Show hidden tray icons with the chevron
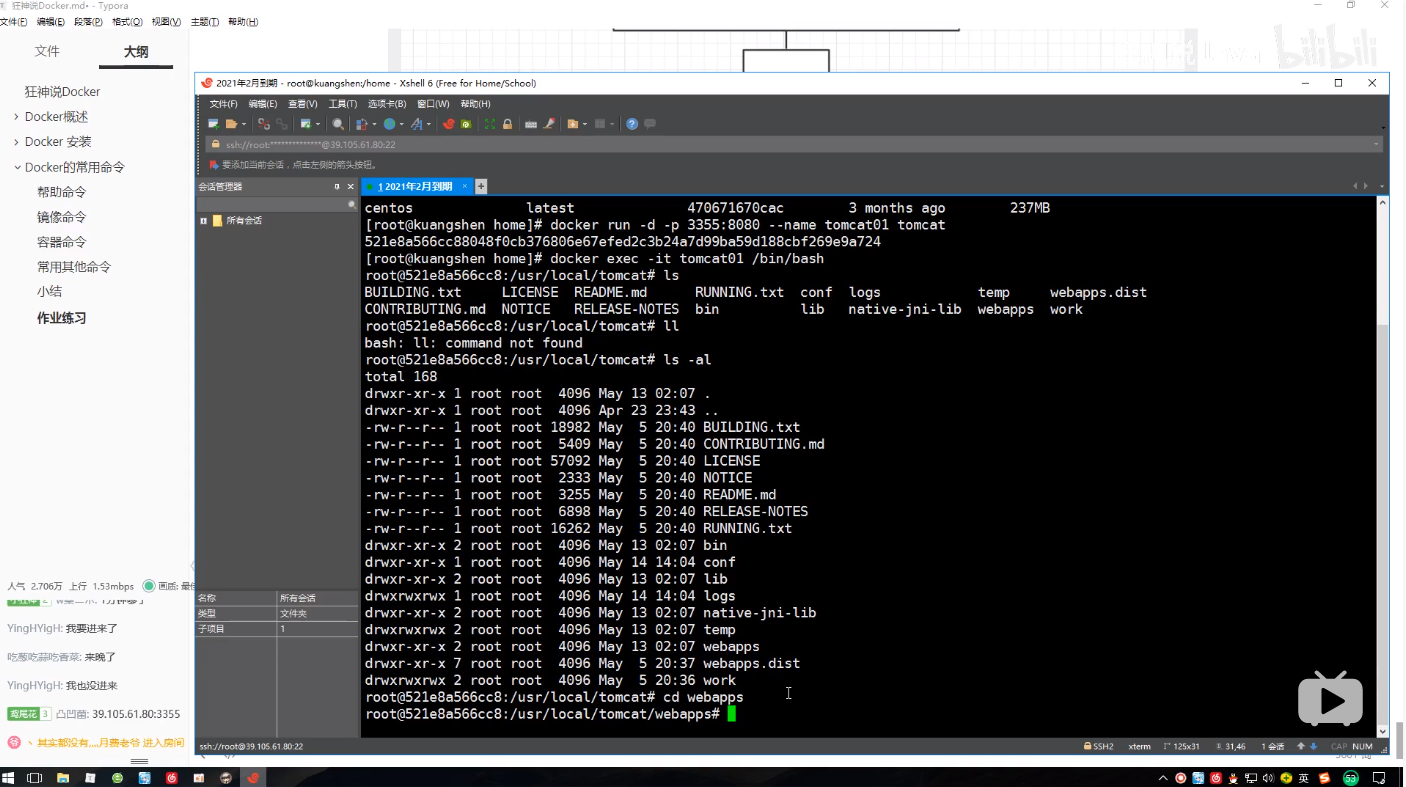1406x787 pixels. tap(1163, 778)
